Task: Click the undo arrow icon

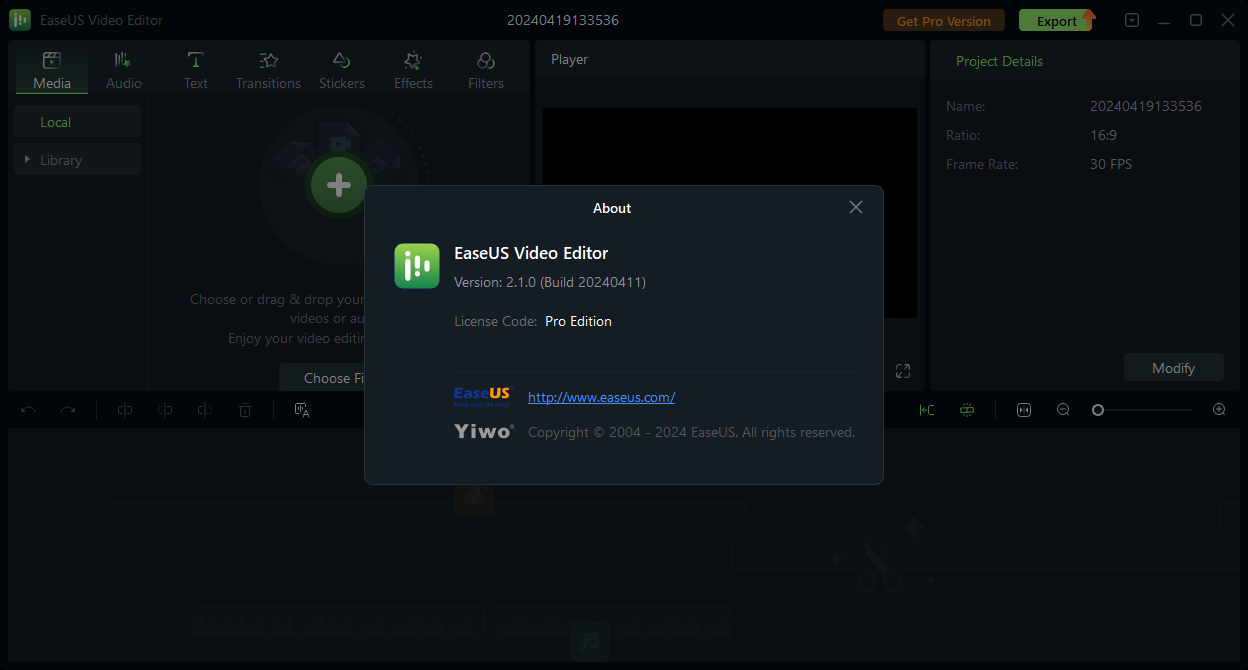Action: click(x=29, y=410)
